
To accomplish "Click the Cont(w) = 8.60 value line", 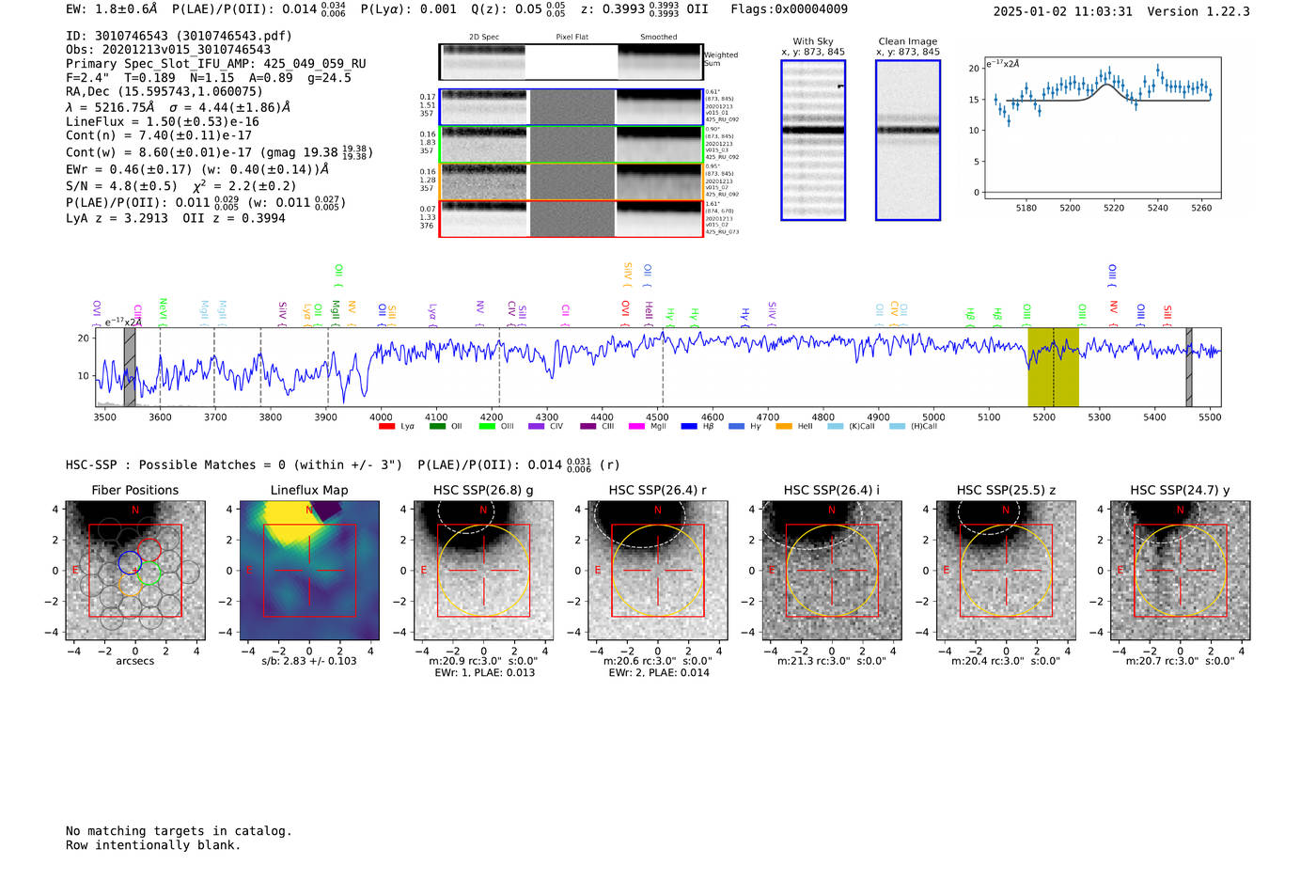I will tap(219, 151).
